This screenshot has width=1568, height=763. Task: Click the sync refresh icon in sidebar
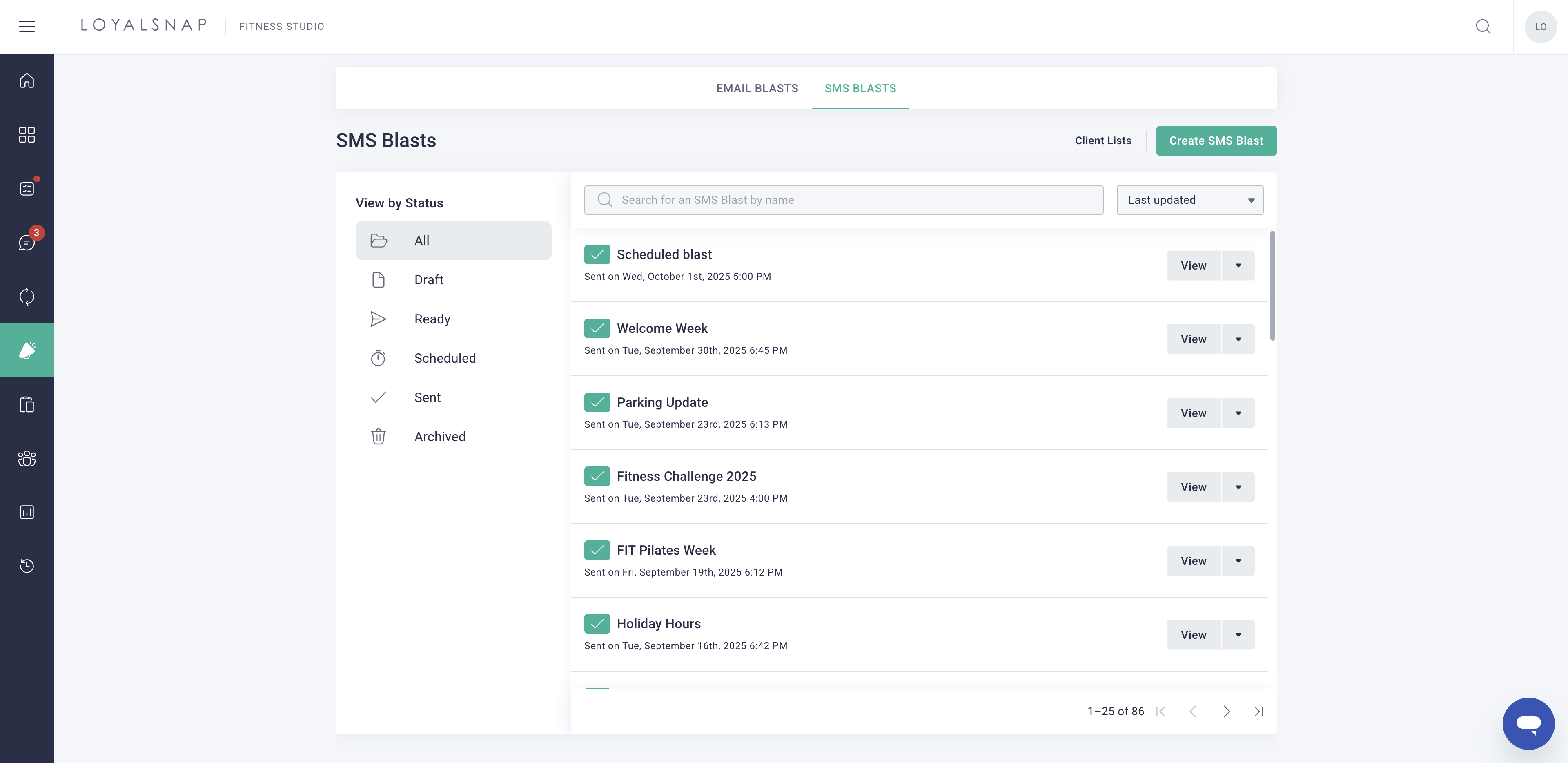[27, 297]
